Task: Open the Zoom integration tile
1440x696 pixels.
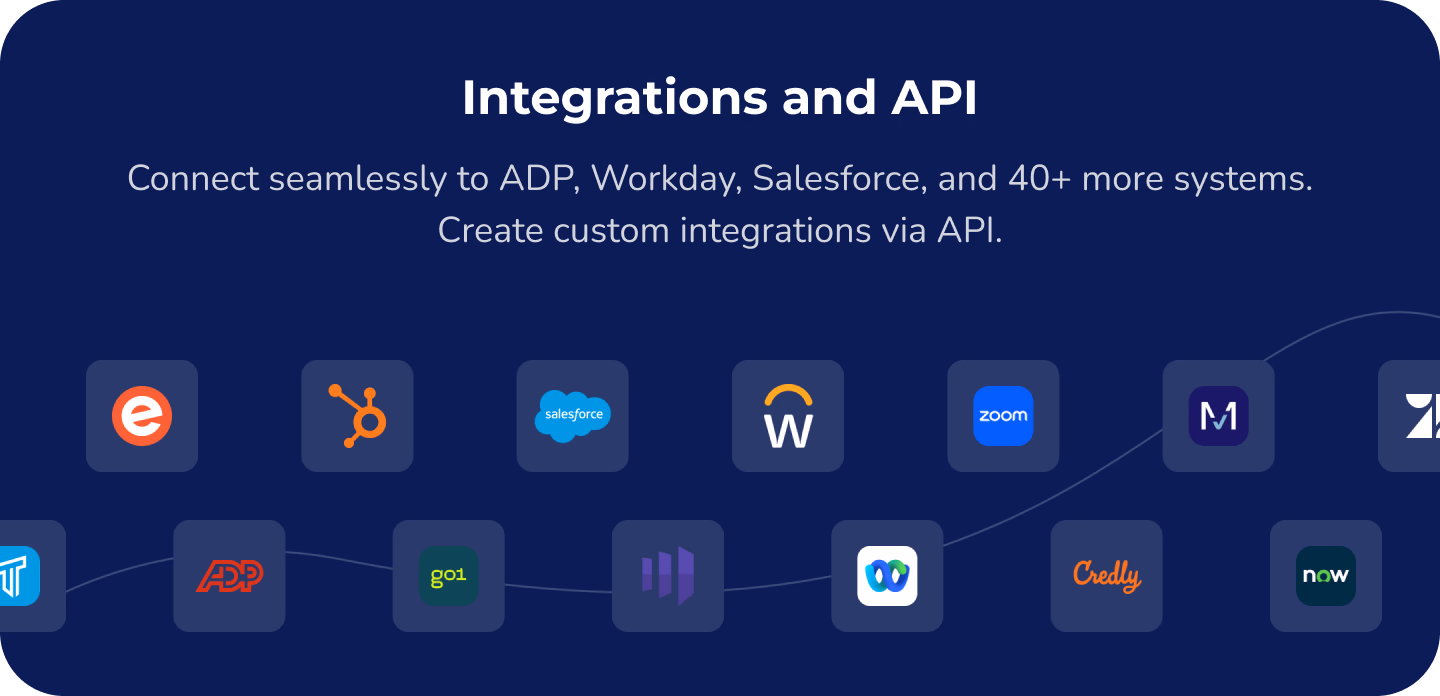Action: (1003, 416)
